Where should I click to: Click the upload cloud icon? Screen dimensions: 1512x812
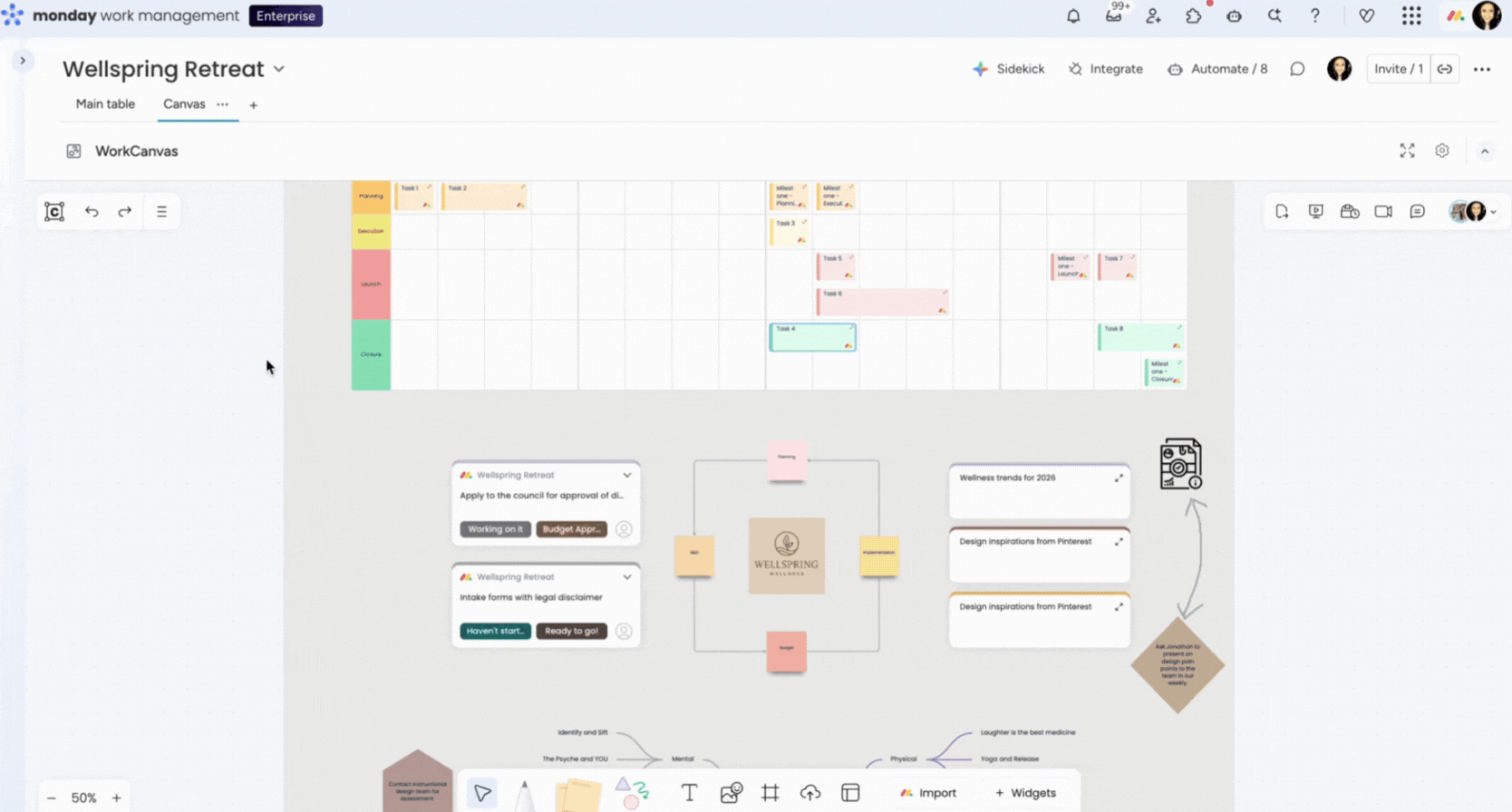pyautogui.click(x=810, y=793)
